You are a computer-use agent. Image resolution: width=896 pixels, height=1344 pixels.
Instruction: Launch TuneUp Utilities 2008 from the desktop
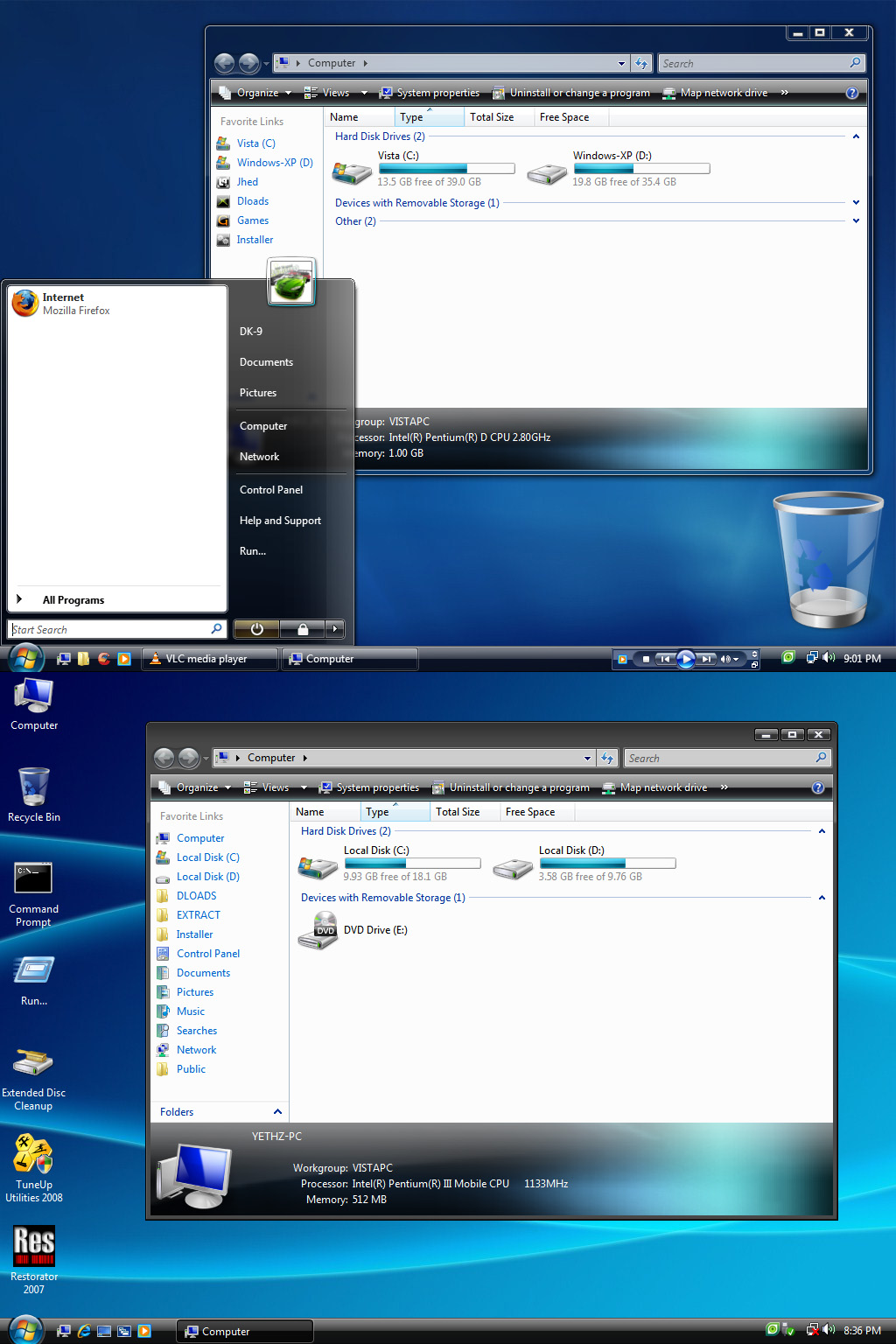coord(33,1154)
